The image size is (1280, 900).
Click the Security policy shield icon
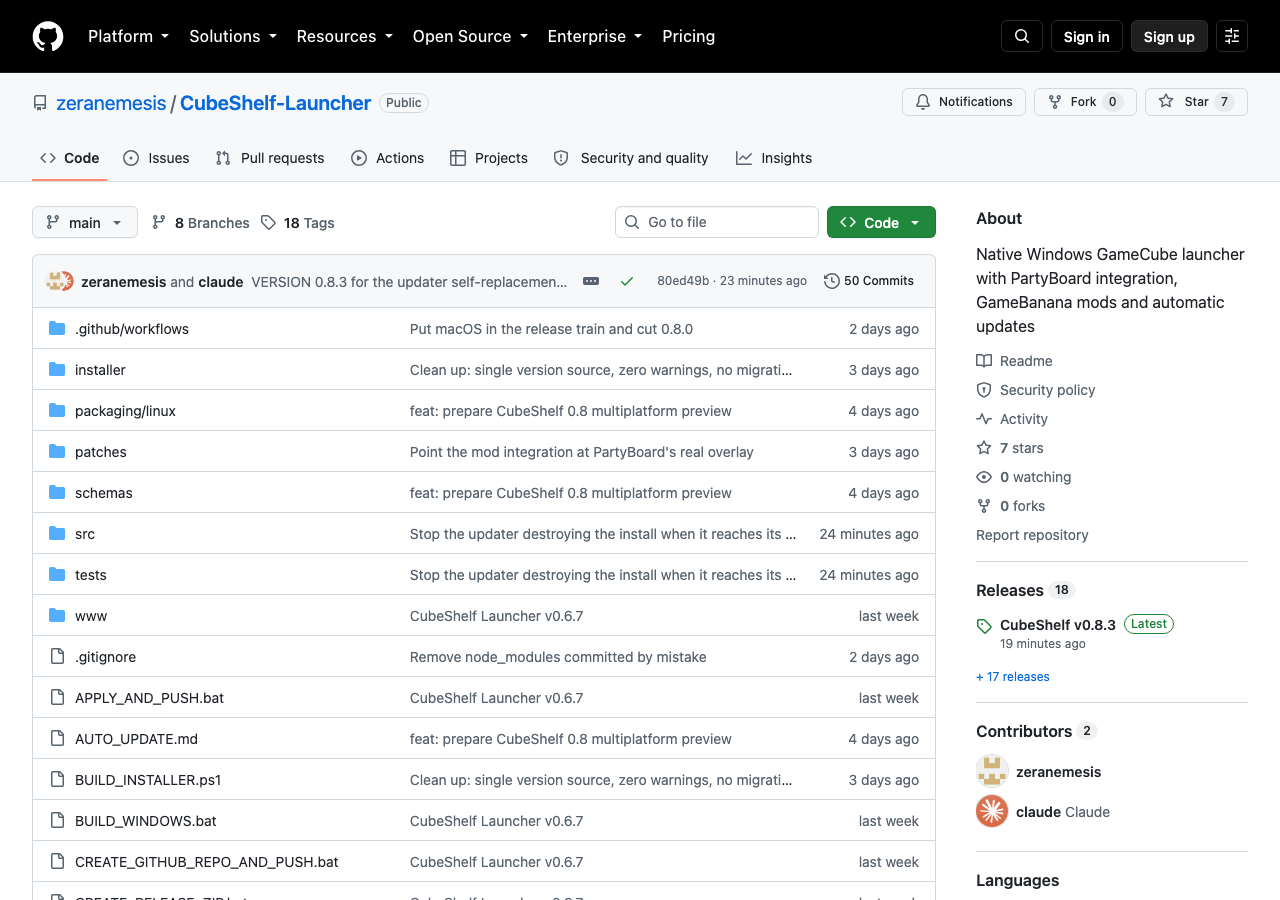[x=984, y=390]
